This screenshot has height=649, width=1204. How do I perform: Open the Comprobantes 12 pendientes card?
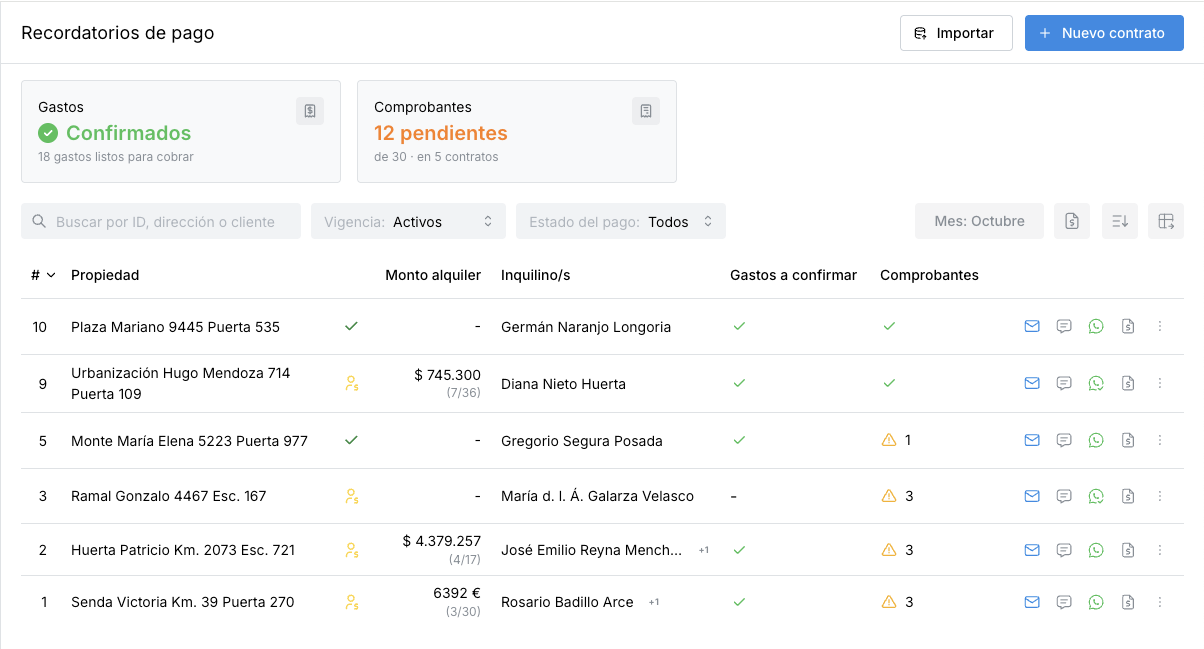coord(517,132)
